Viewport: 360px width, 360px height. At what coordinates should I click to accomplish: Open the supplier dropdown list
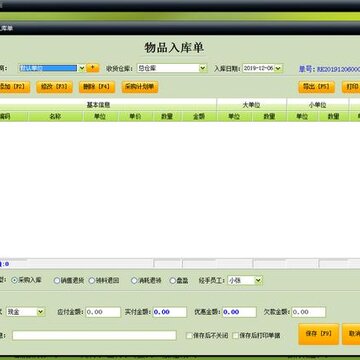82,68
